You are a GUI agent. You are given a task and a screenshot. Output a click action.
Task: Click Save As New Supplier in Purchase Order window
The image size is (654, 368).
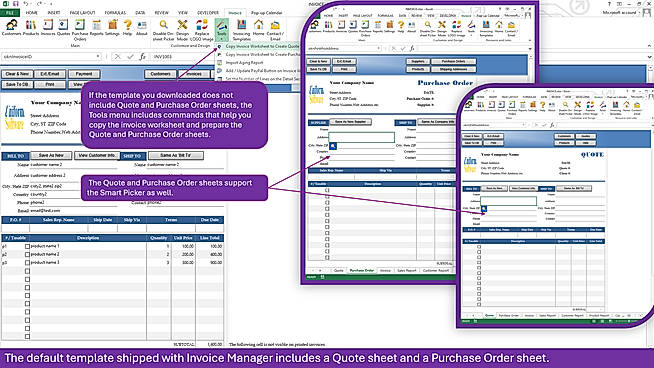(x=350, y=122)
